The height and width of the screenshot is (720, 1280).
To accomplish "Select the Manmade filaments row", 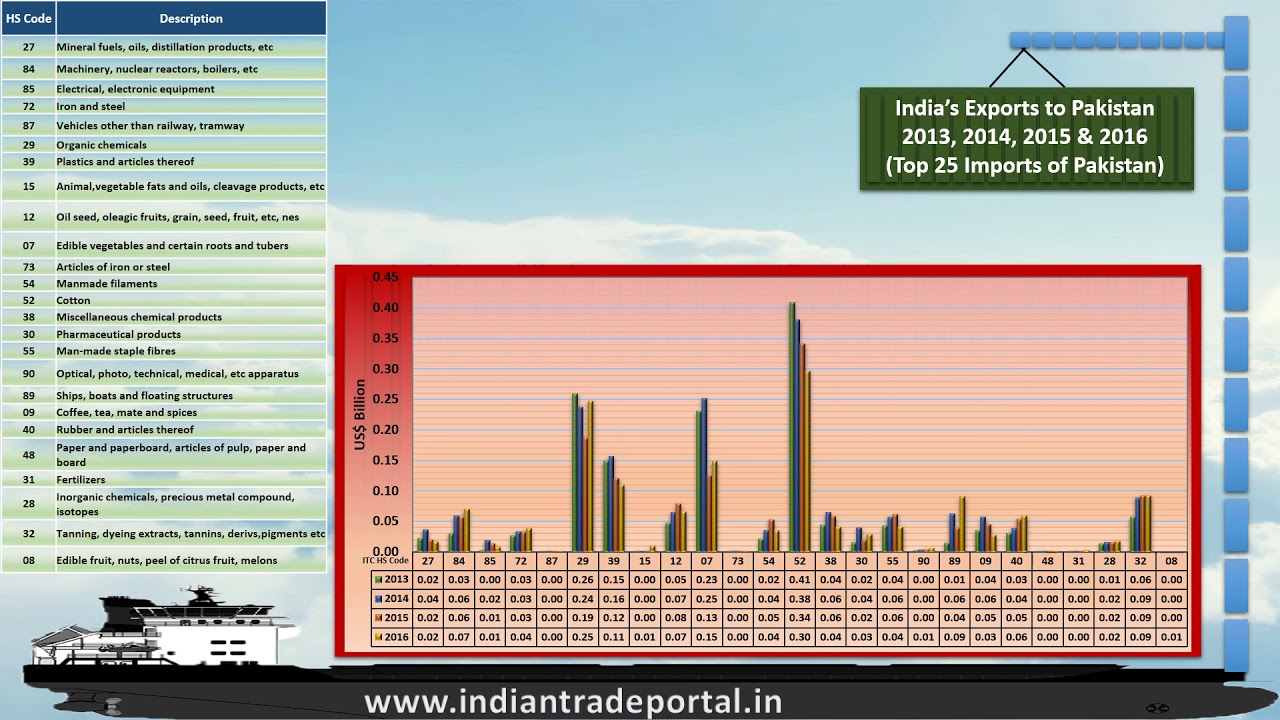I will point(164,284).
